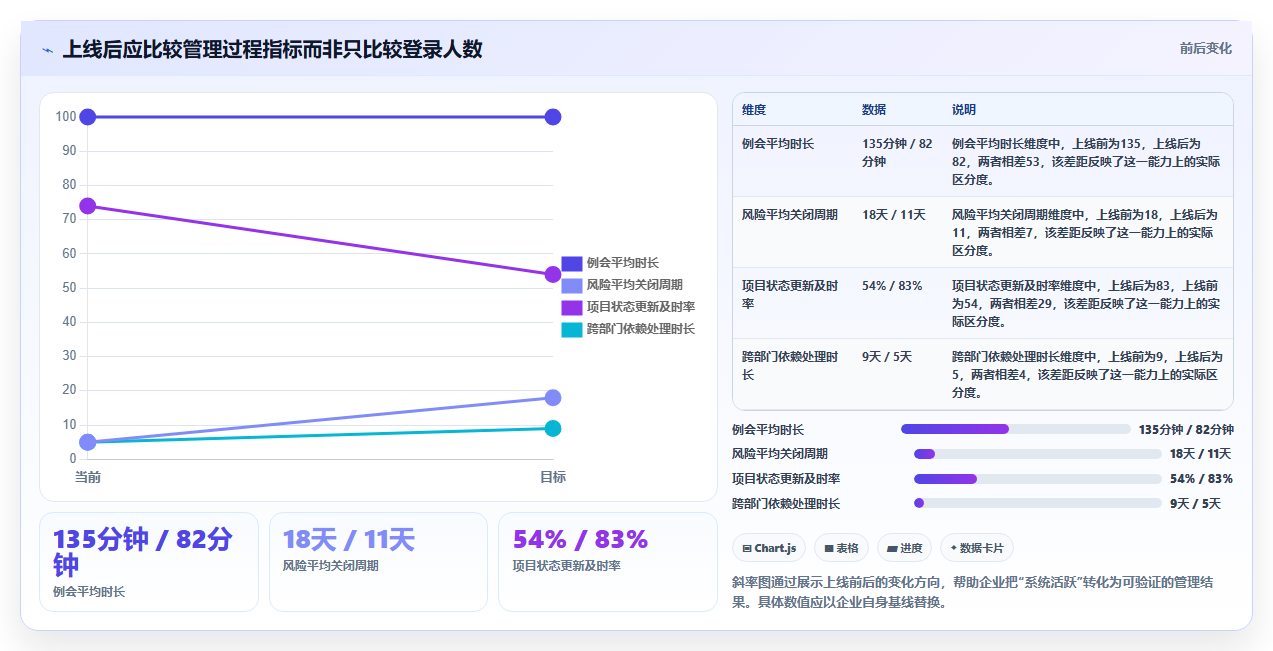Select the 目标 data point at value 100

point(552,117)
